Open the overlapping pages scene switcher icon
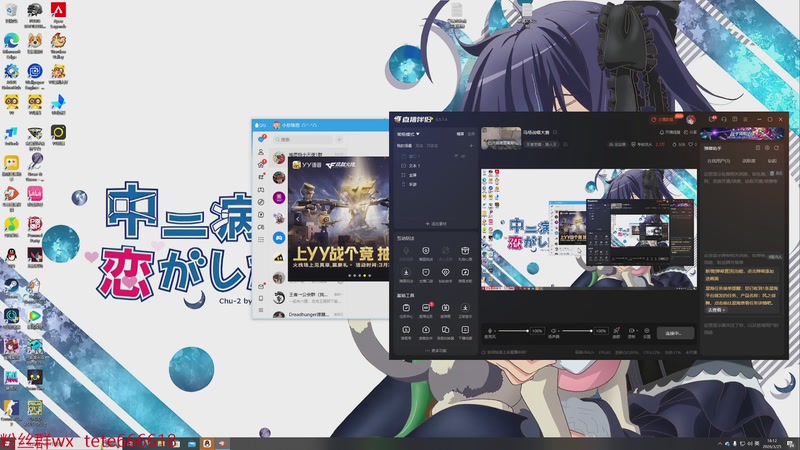Viewport: 800px width, 450px height. click(445, 332)
